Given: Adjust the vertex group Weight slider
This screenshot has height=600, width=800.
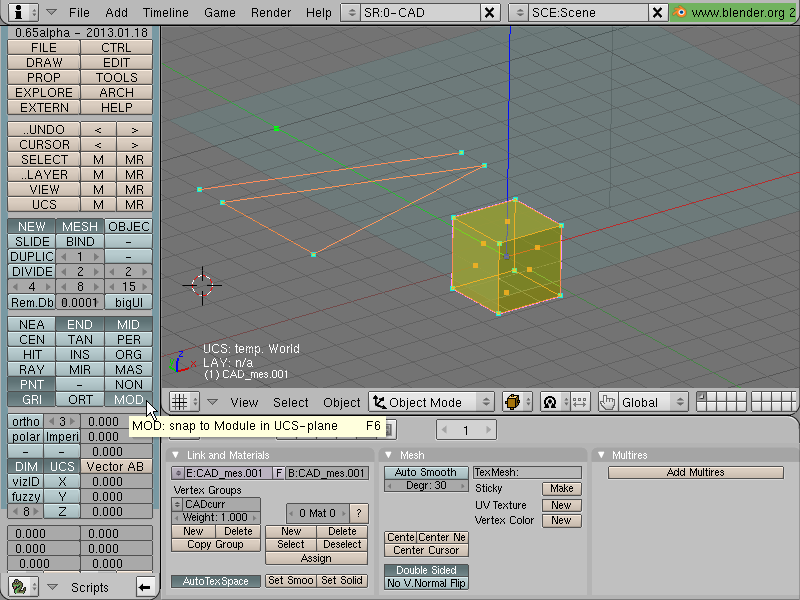Looking at the screenshot, I should 215,517.
